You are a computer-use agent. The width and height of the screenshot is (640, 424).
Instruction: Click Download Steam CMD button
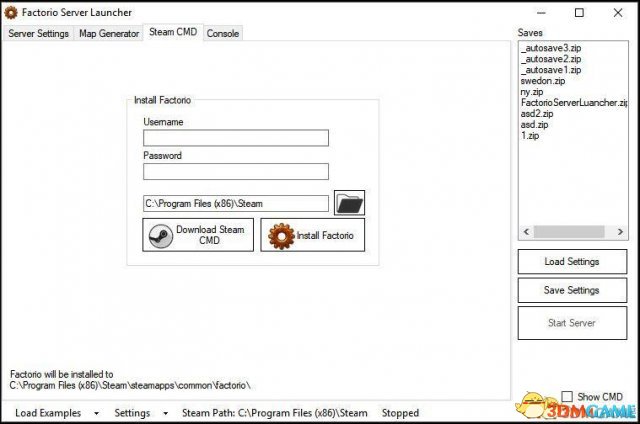tap(198, 235)
